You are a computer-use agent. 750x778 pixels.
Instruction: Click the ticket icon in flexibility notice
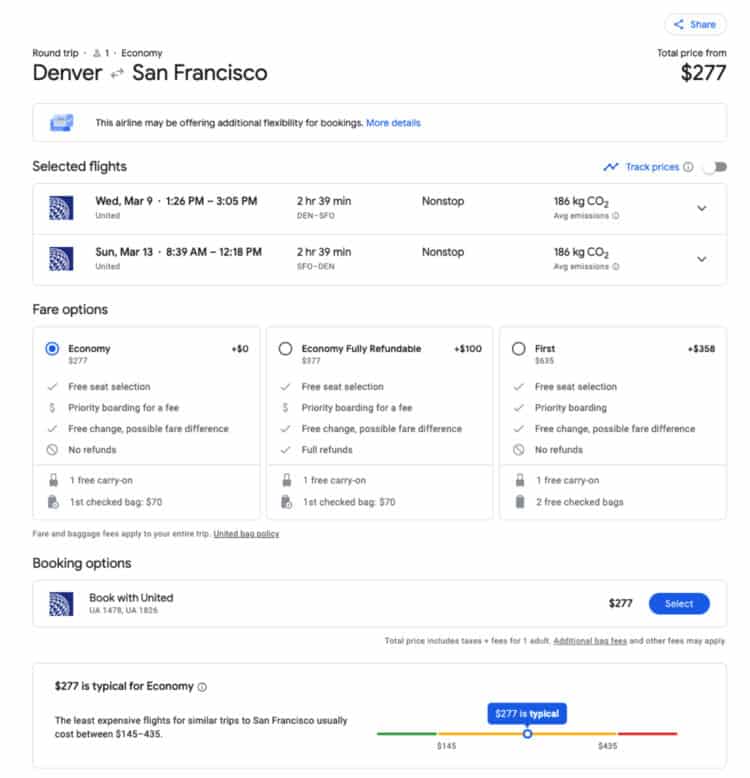(62, 123)
